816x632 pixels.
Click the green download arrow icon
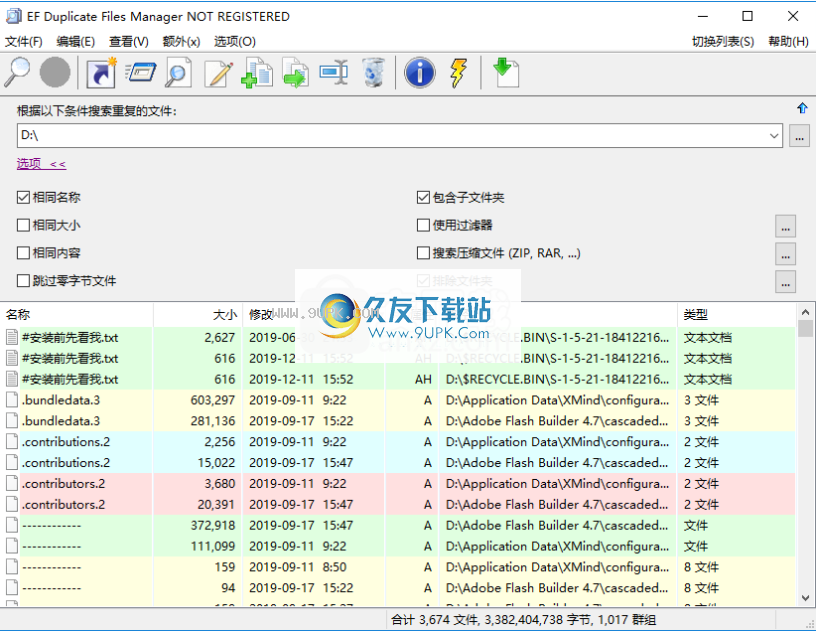(x=505, y=72)
